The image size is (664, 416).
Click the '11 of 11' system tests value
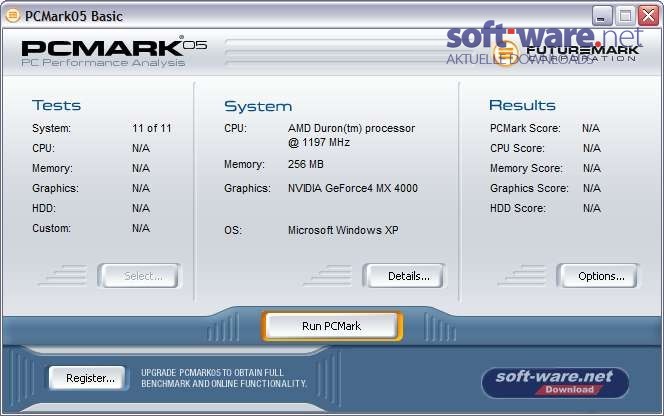click(x=152, y=128)
